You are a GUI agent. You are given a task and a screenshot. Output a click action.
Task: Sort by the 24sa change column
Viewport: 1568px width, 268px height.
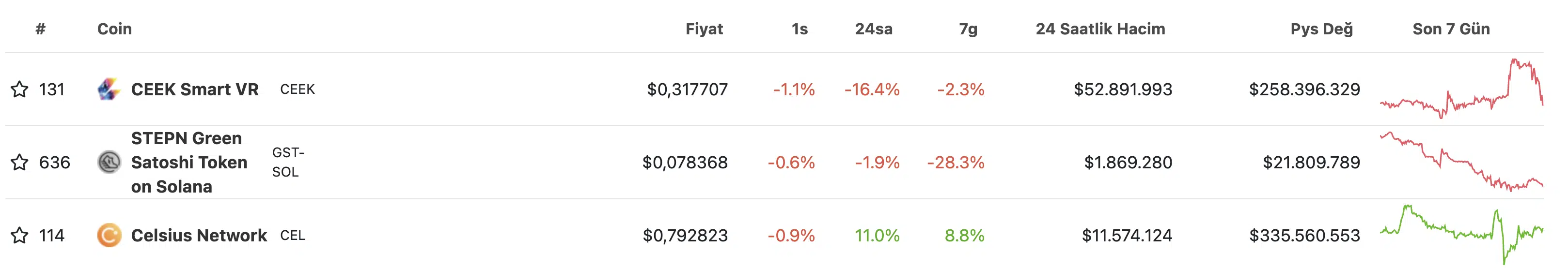tap(874, 29)
